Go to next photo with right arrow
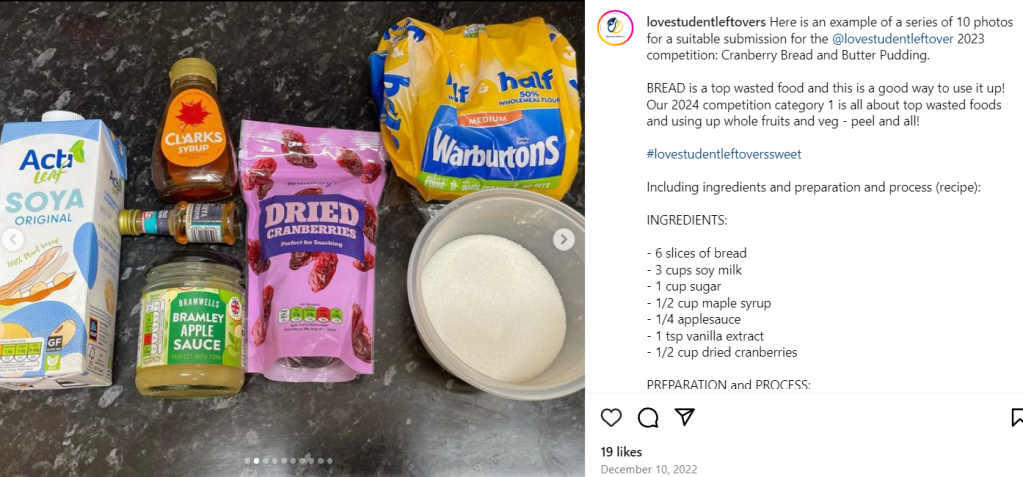This screenshot has width=1023, height=477. click(x=564, y=239)
